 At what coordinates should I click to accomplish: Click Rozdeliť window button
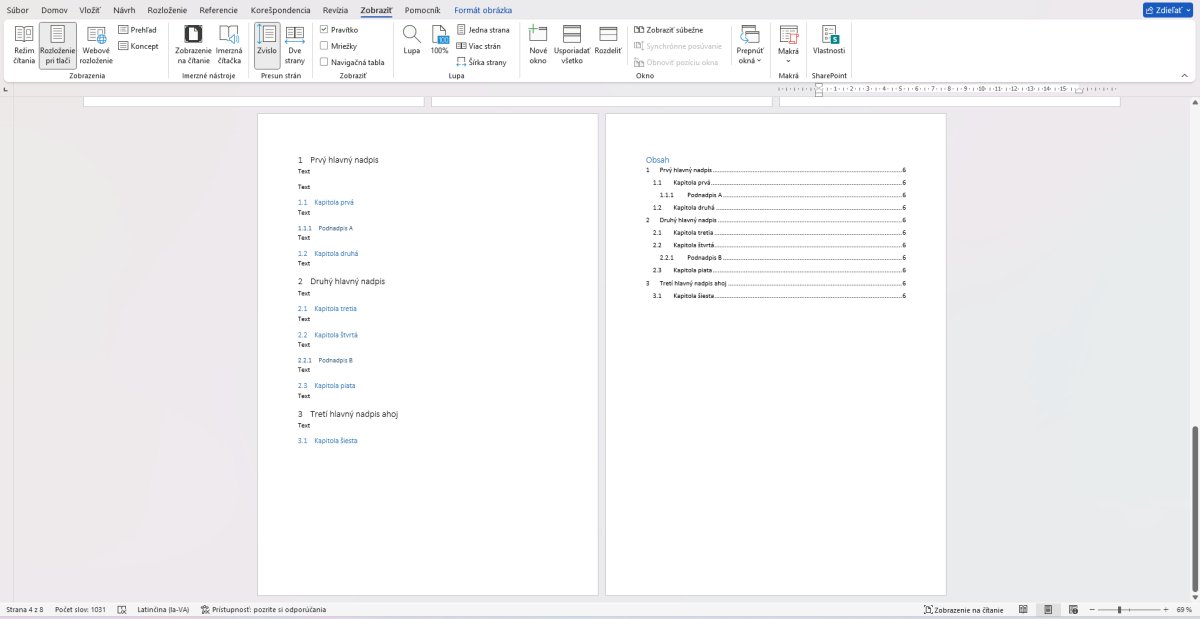pyautogui.click(x=608, y=41)
